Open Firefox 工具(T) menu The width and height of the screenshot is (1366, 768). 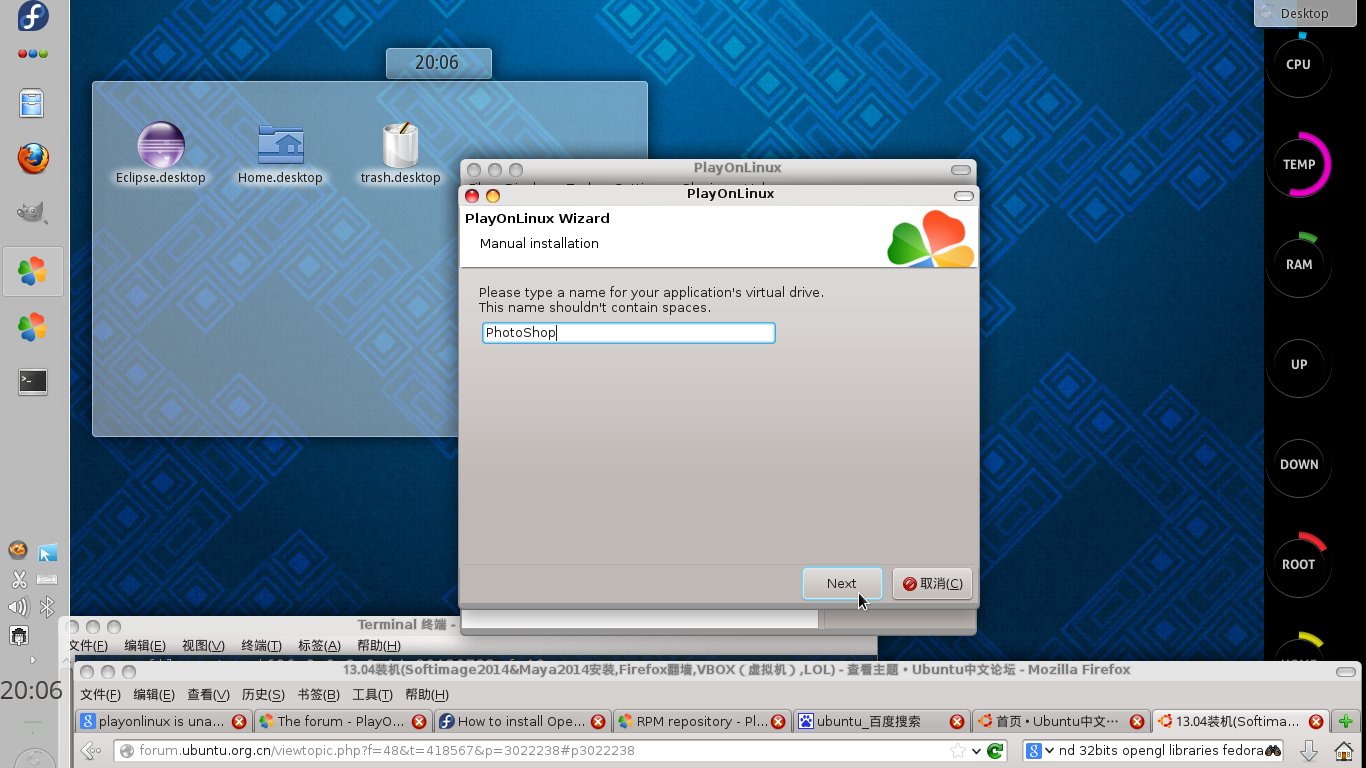click(x=372, y=695)
